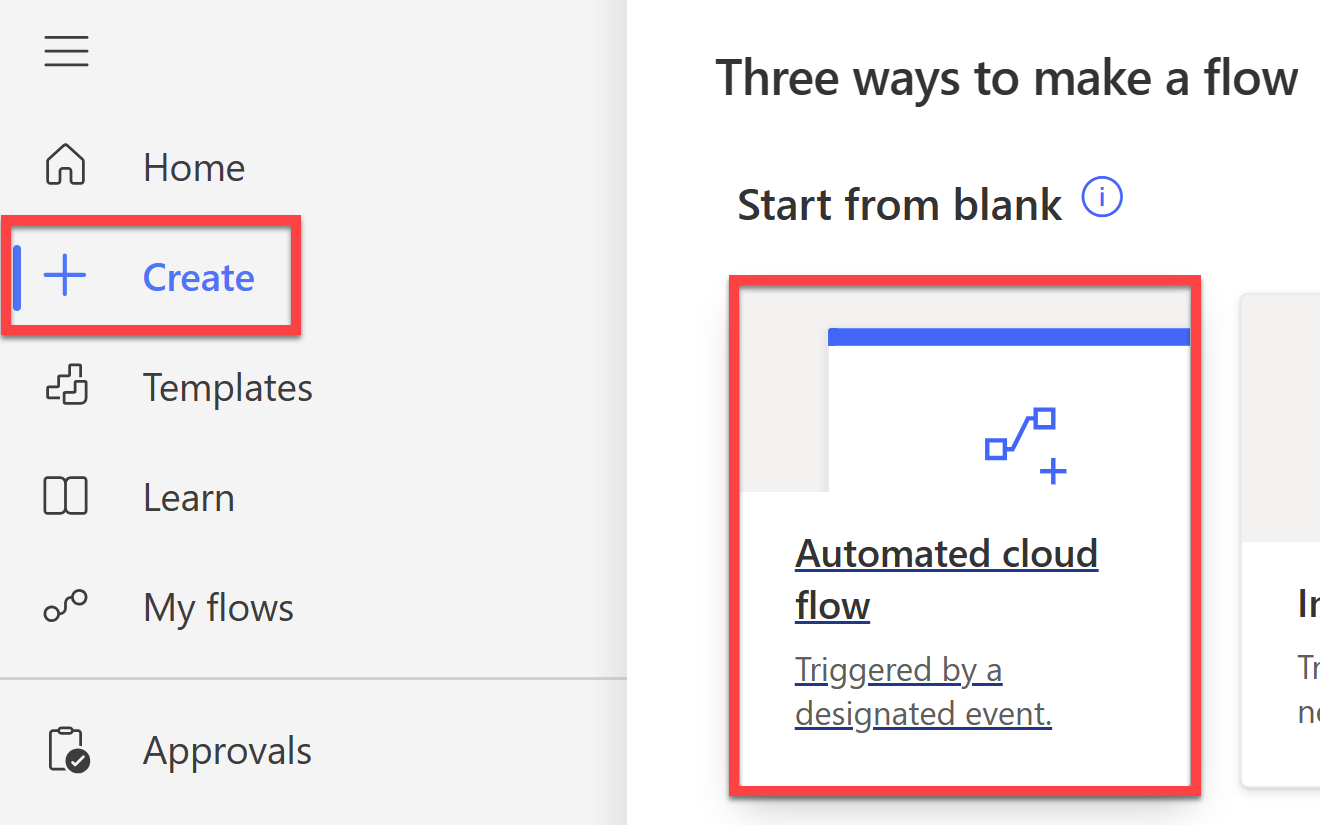The height and width of the screenshot is (825, 1320).
Task: Click the Three ways to make a flow heading
Action: pyautogui.click(x=1007, y=77)
